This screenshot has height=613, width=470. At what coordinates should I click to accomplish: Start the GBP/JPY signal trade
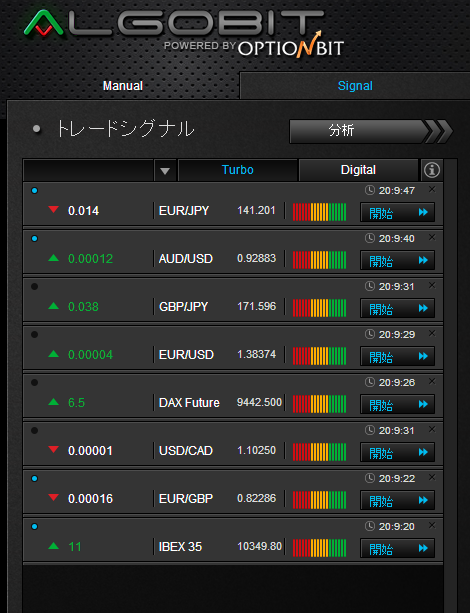[397, 308]
